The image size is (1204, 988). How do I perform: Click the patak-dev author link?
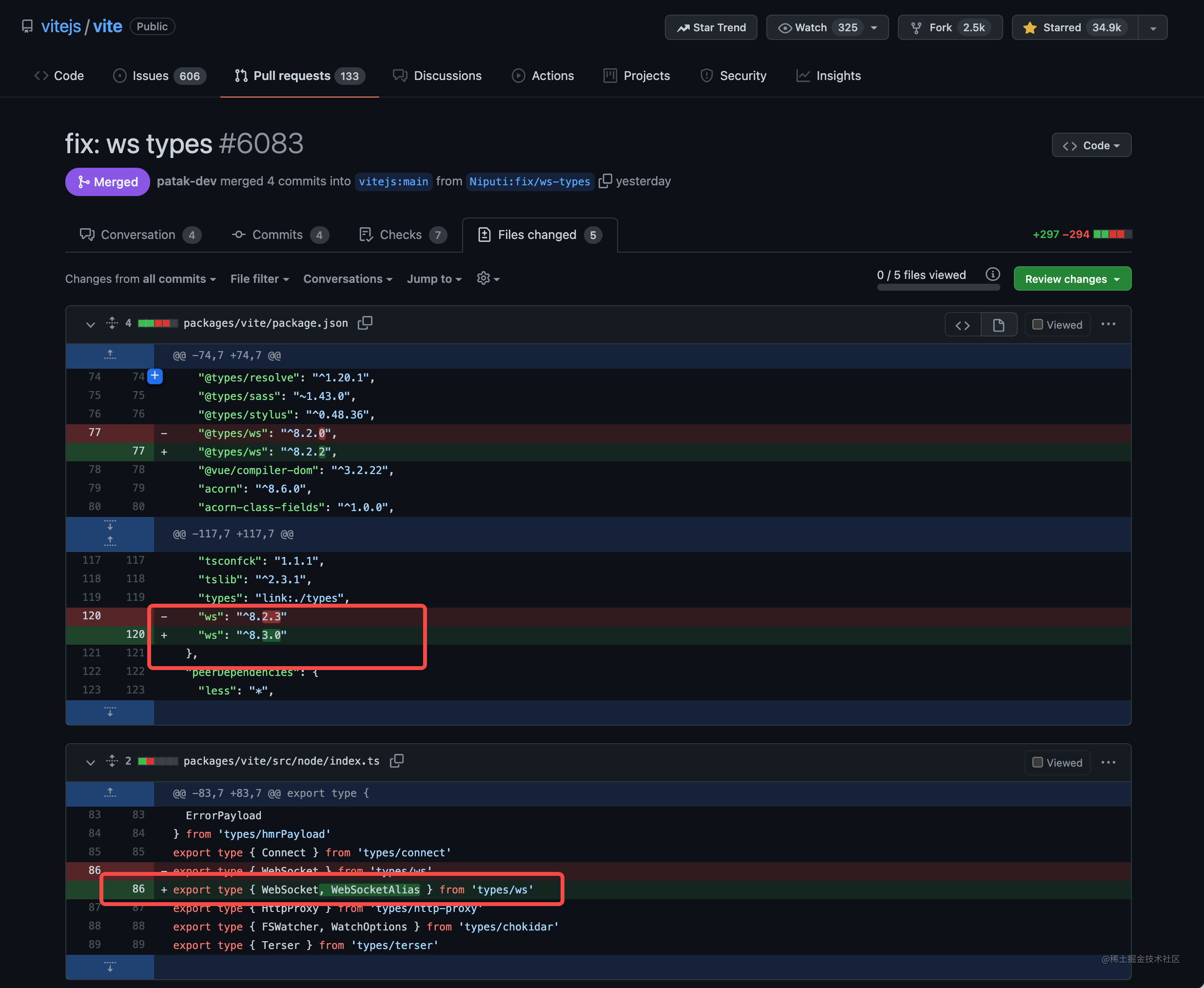[187, 181]
